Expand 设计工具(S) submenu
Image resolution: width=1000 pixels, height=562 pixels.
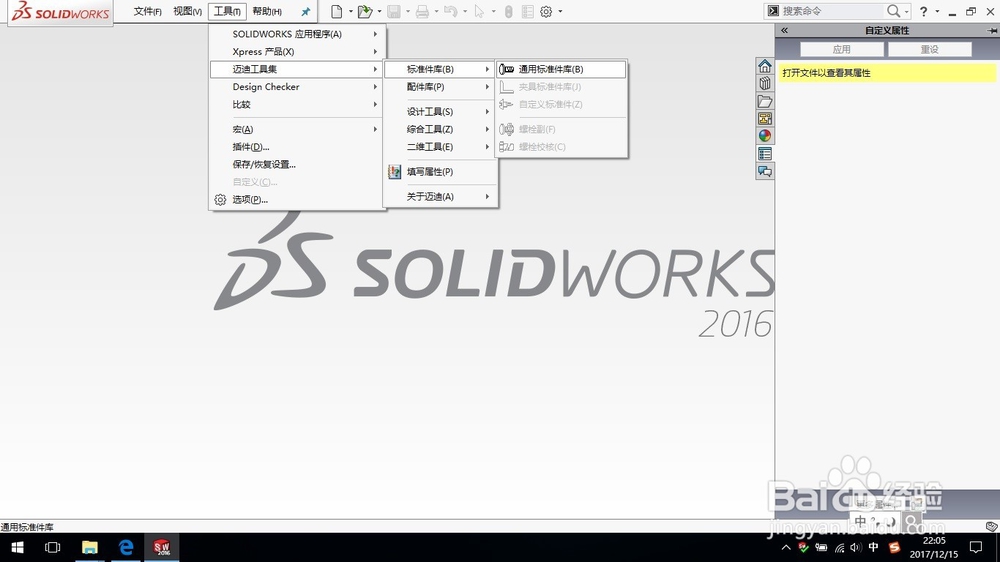(x=441, y=112)
